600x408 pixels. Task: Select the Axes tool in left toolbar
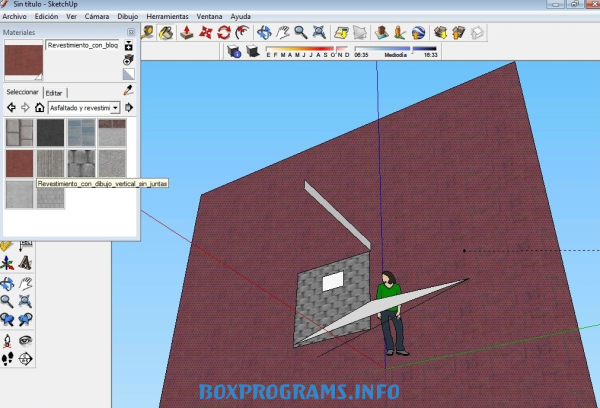(7, 263)
